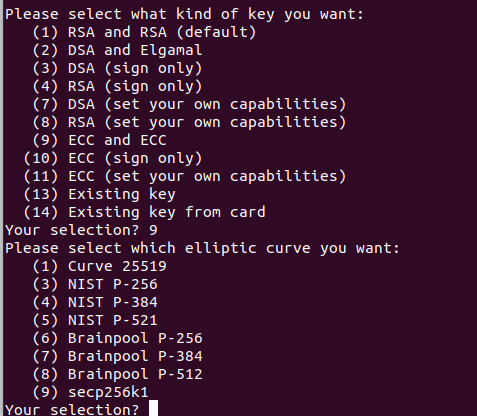Click 'ECC (set your own capabilities)' line
This screenshot has width=477, height=416.
(x=185, y=176)
